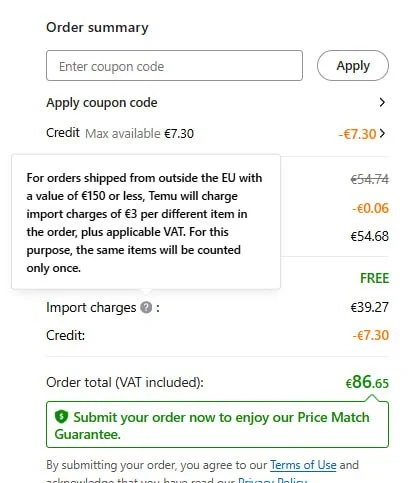Viewport: 410px width, 483px height.
Task: Click the green Price Match shield icon
Action: (x=61, y=417)
